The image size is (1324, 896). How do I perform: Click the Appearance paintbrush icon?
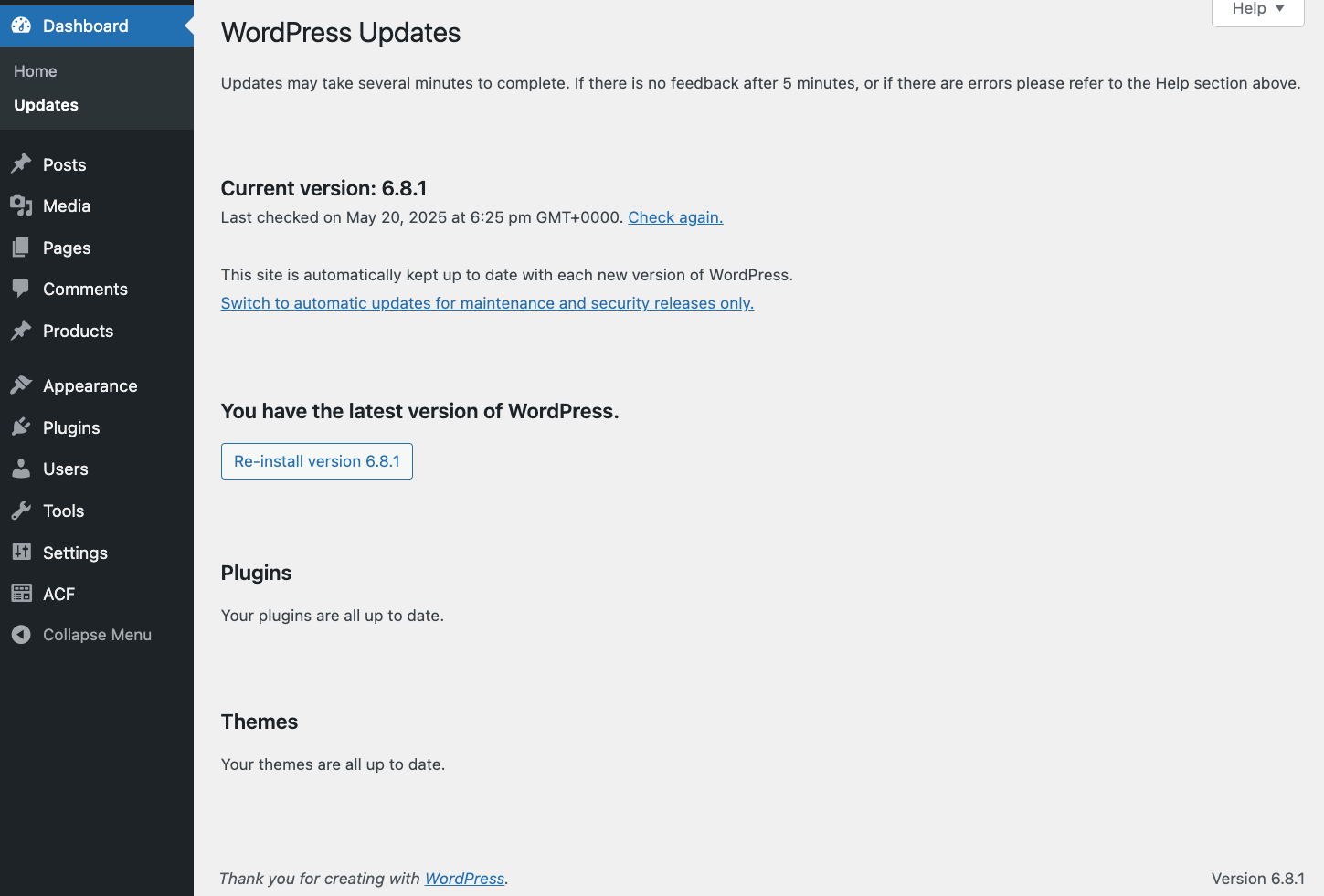pyautogui.click(x=21, y=385)
